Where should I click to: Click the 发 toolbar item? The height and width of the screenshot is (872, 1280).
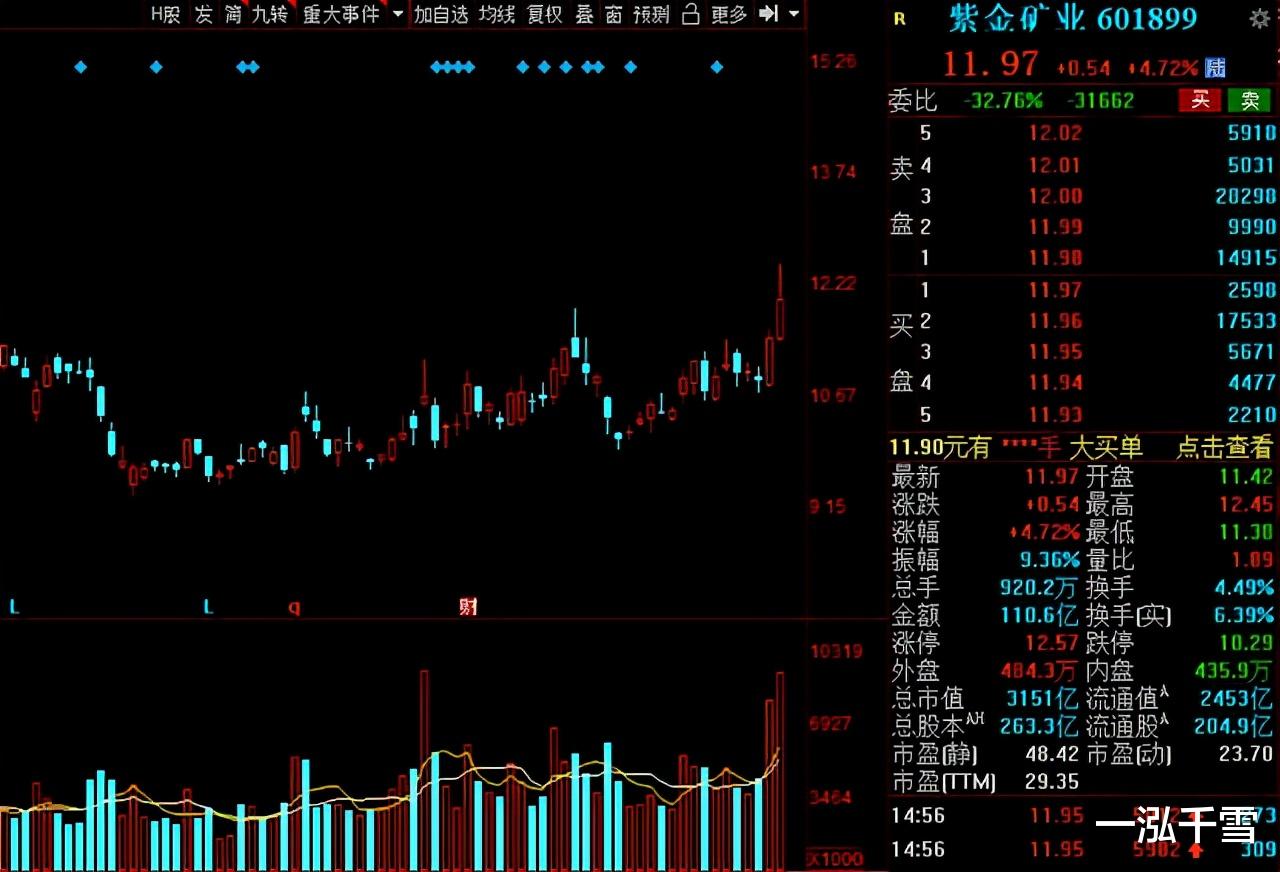[x=204, y=14]
